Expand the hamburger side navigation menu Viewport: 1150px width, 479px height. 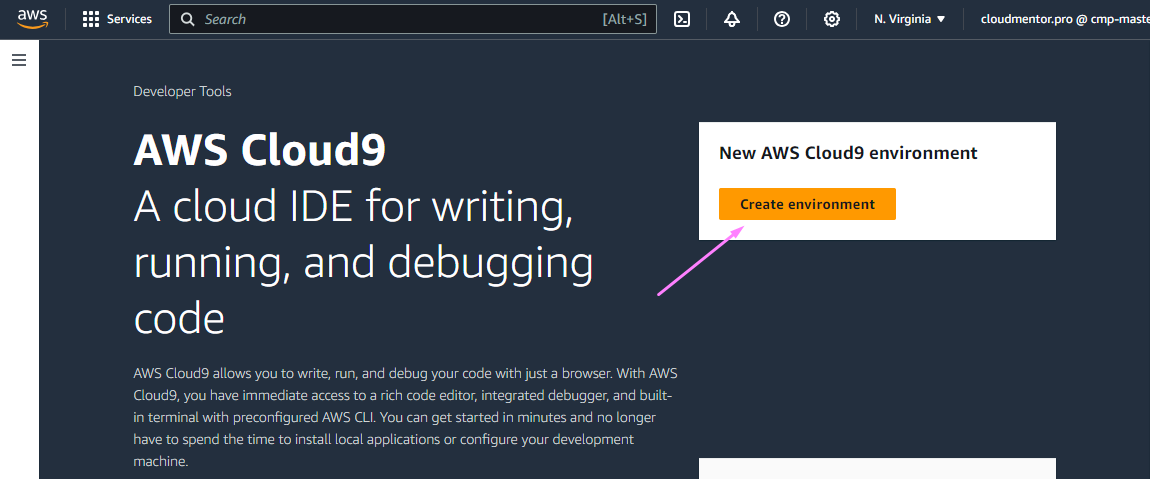point(18,61)
